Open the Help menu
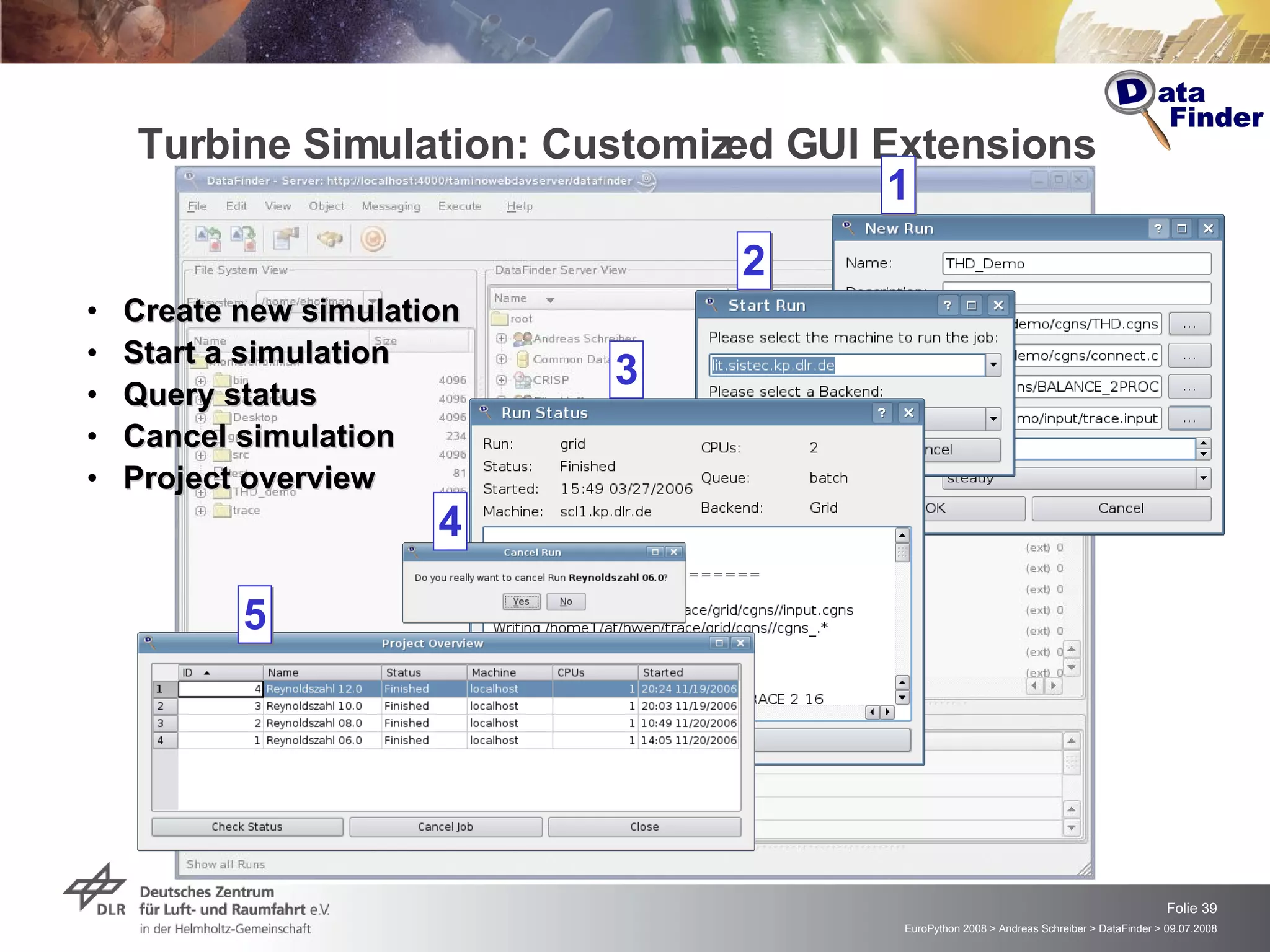 pyautogui.click(x=520, y=206)
